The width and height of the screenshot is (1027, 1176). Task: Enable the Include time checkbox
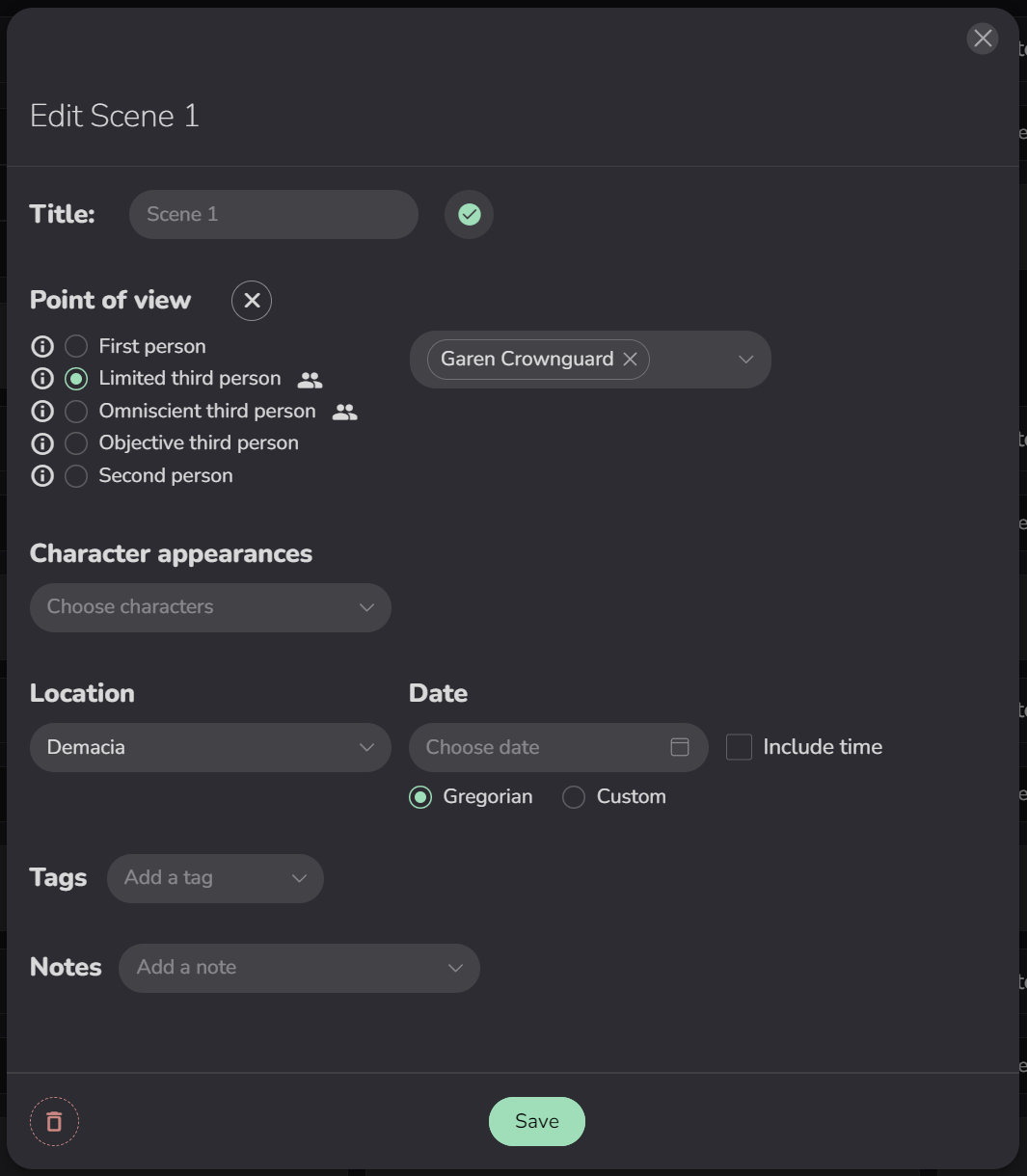739,747
